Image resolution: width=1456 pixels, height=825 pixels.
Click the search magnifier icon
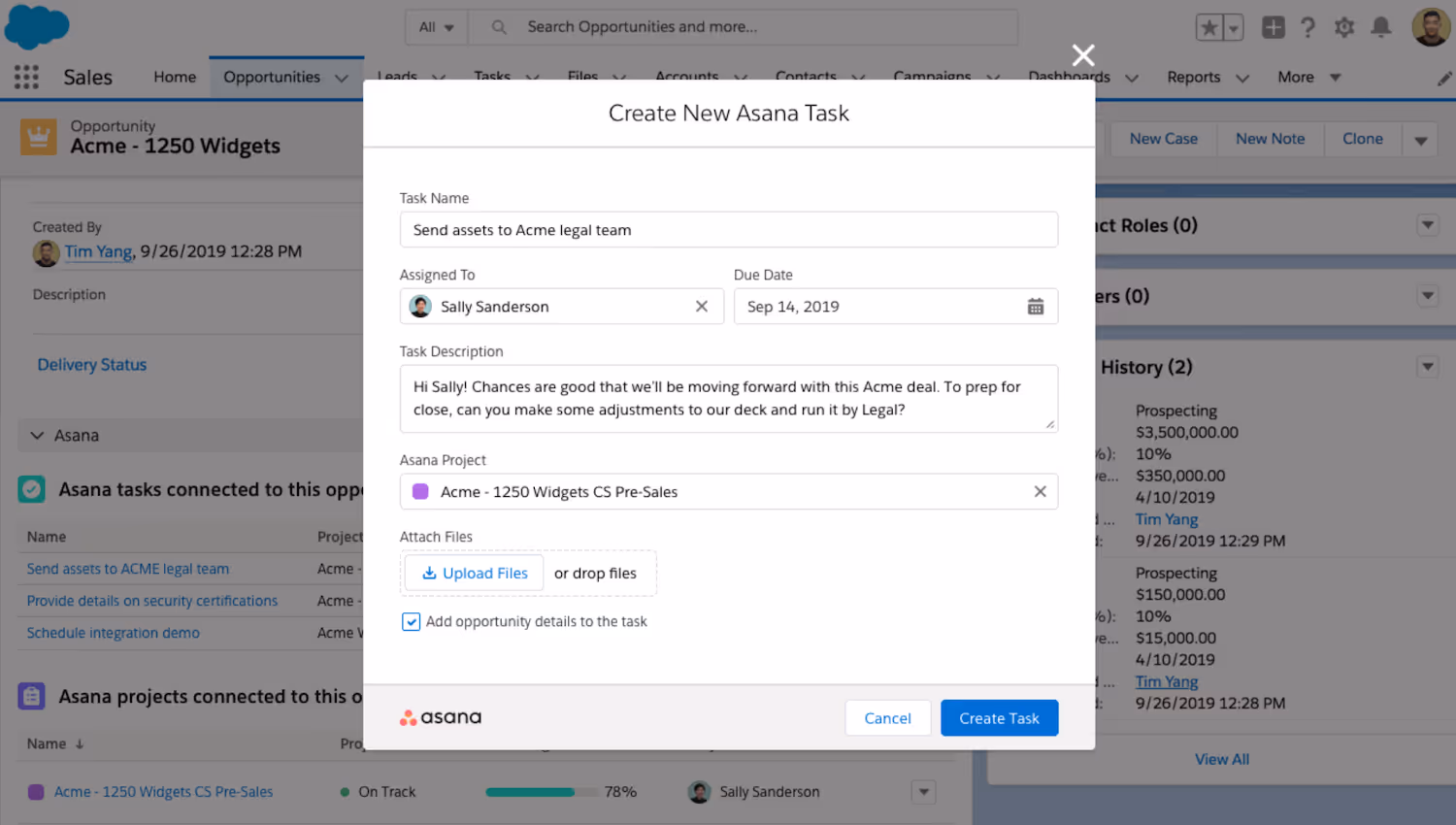499,27
